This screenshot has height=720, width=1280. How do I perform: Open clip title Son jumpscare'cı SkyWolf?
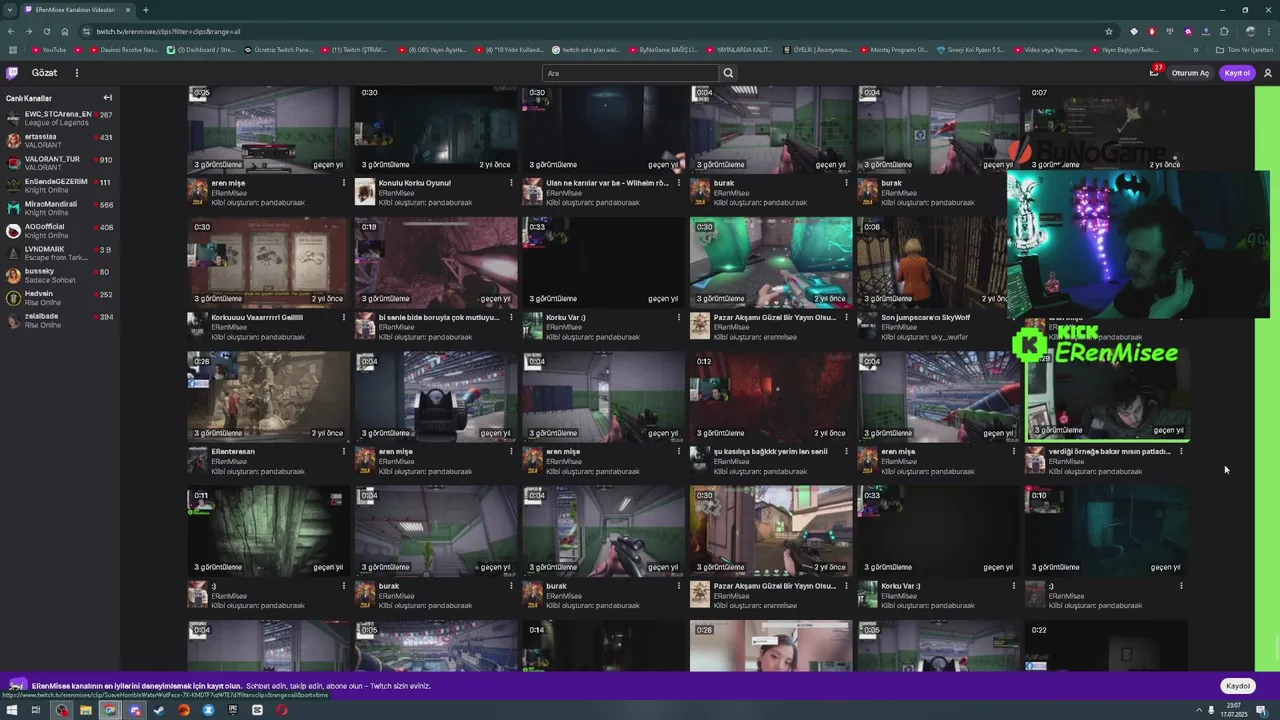(925, 318)
